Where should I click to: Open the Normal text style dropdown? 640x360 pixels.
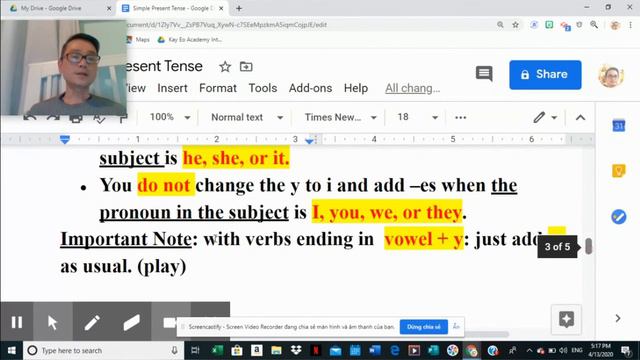[247, 118]
